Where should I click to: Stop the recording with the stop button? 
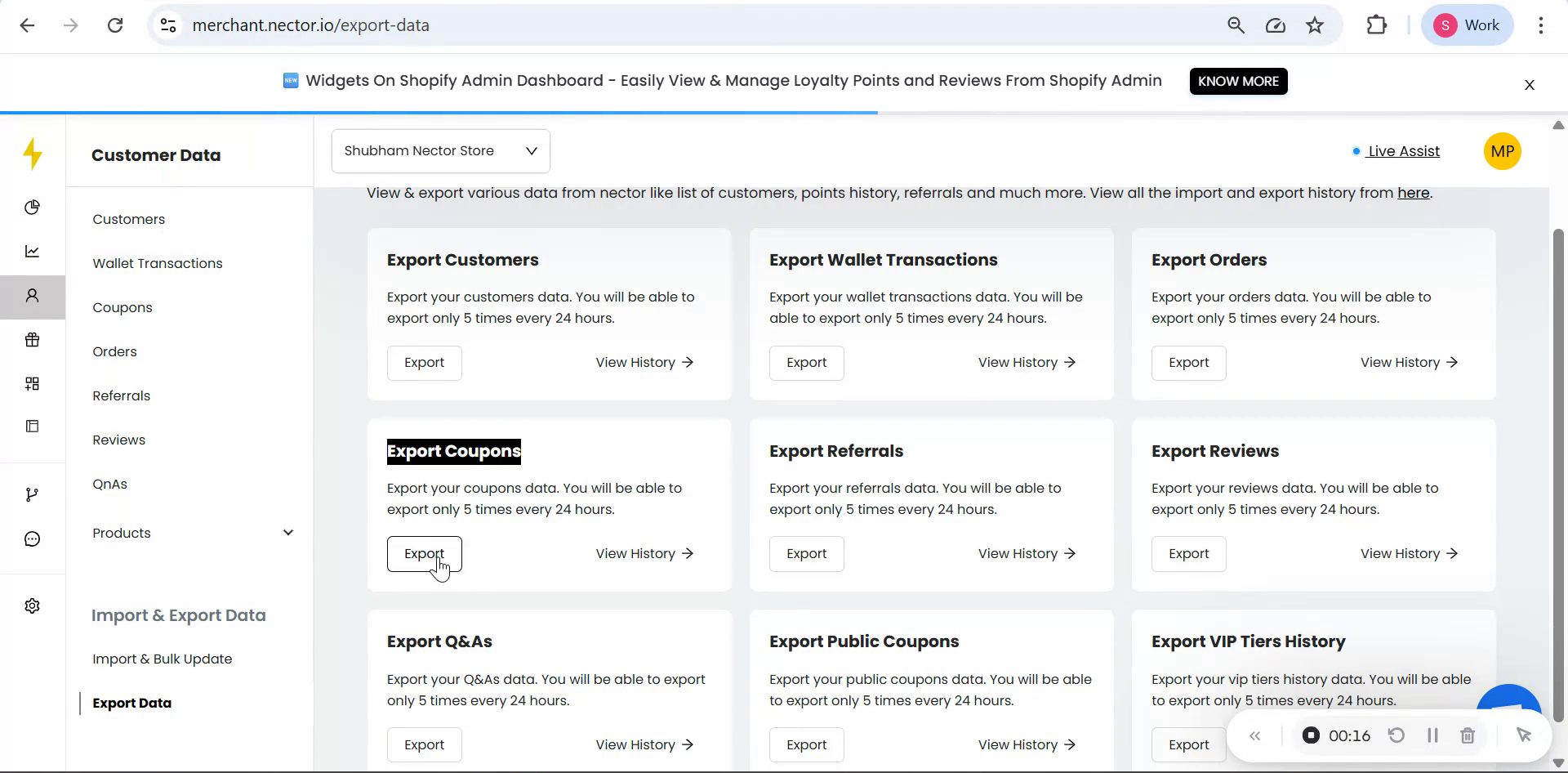pyautogui.click(x=1311, y=735)
